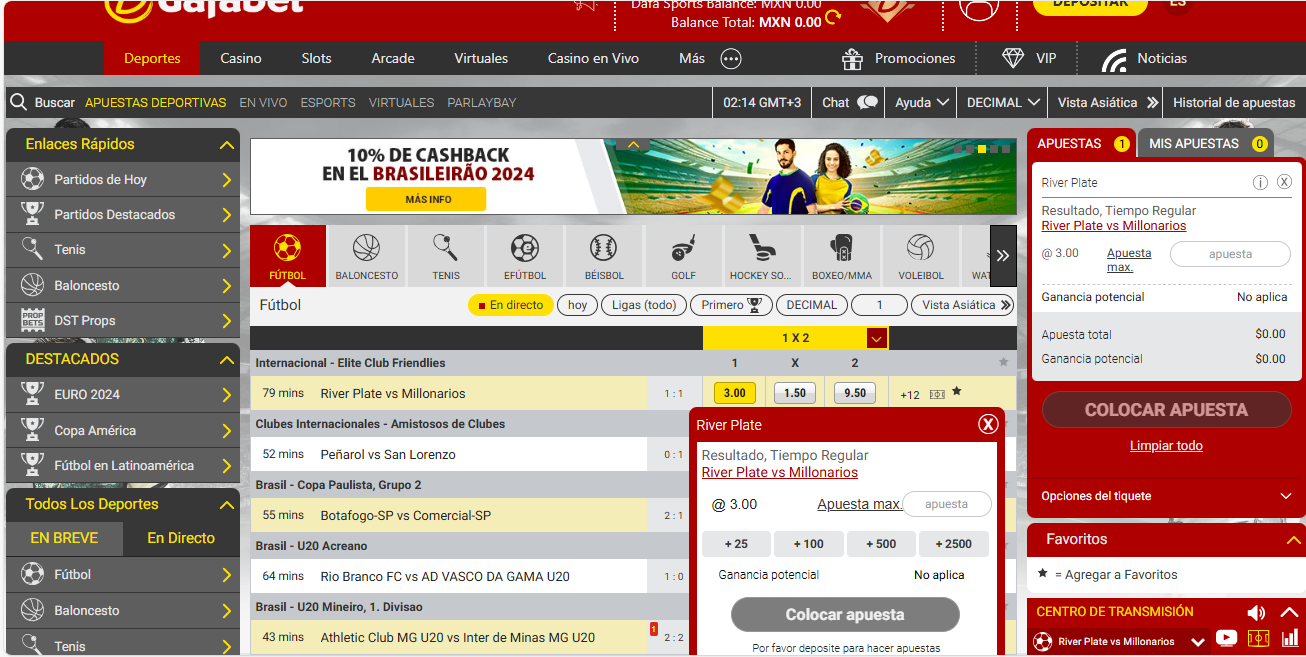This screenshot has height=657, width=1306.
Task: Toggle the En directo filter
Action: pyautogui.click(x=510, y=305)
